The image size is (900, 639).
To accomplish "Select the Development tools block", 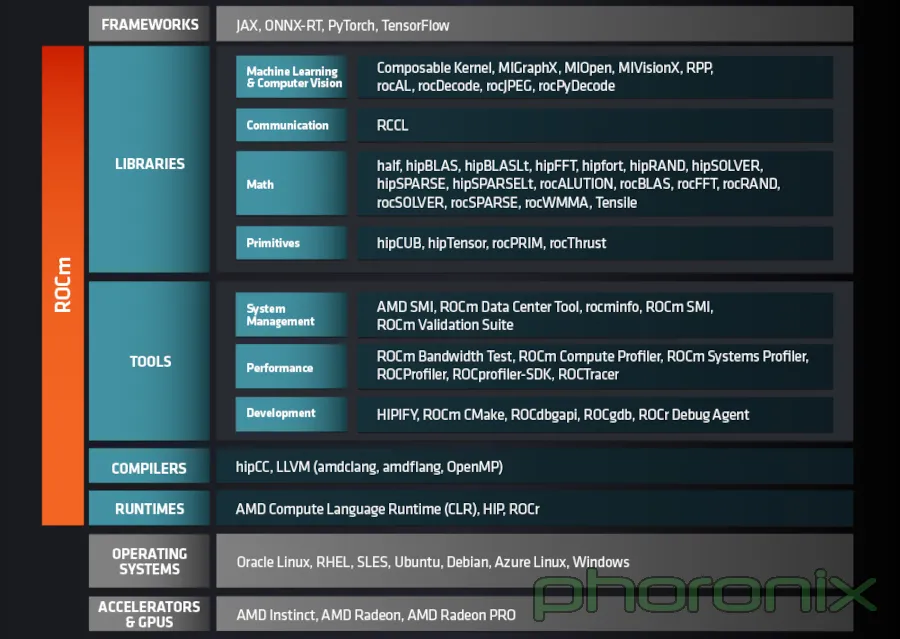I will pyautogui.click(x=291, y=414).
